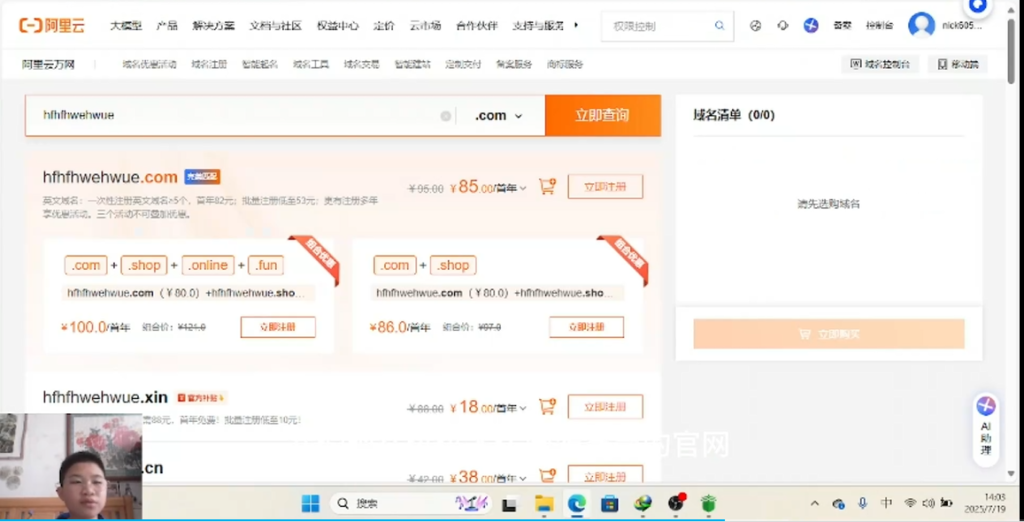
Task: Click the magnifier icon in top search box
Action: [x=719, y=26]
